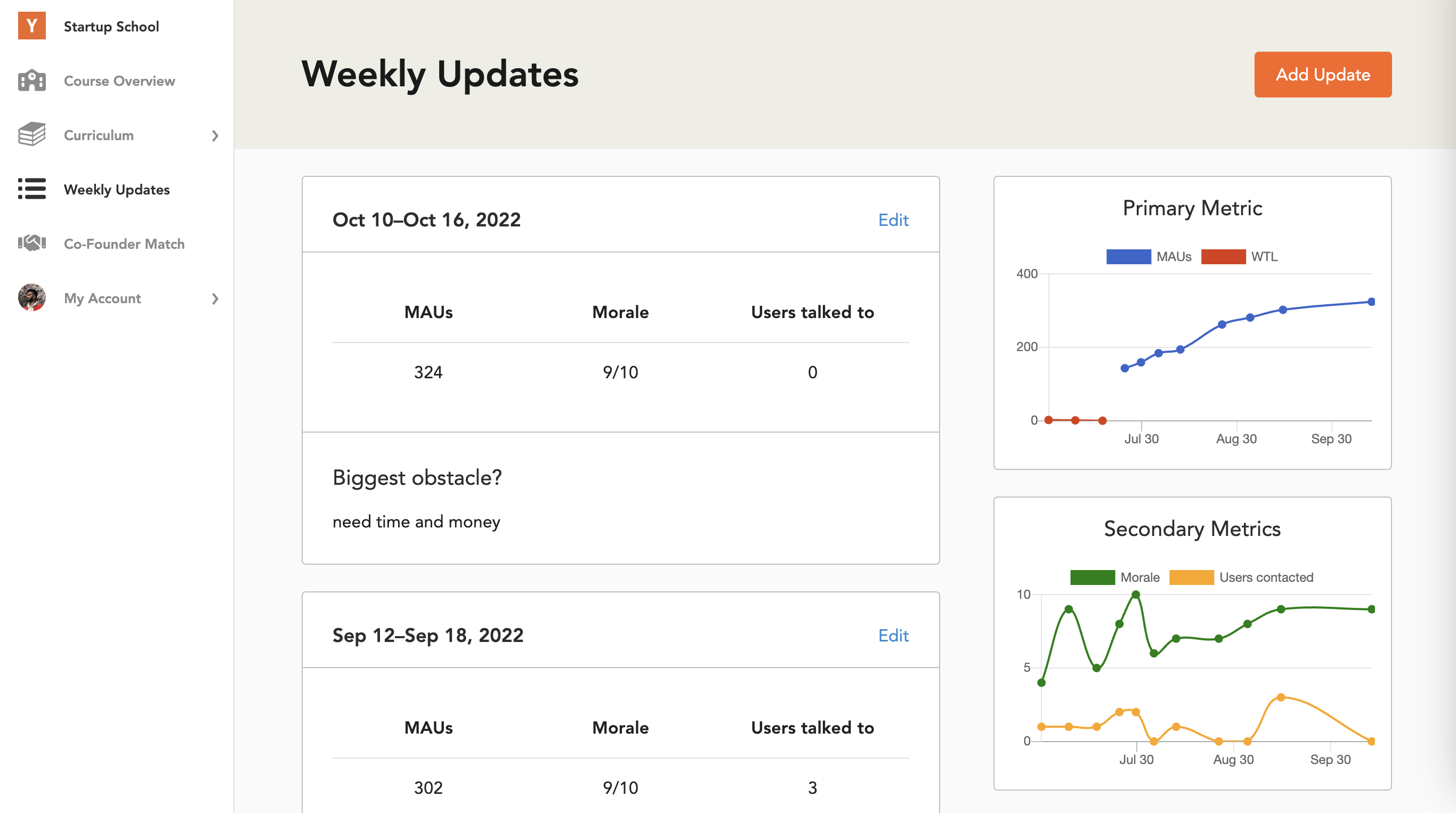This screenshot has height=813, width=1456.
Task: Click the Morale peak point at 10
Action: click(x=1136, y=595)
